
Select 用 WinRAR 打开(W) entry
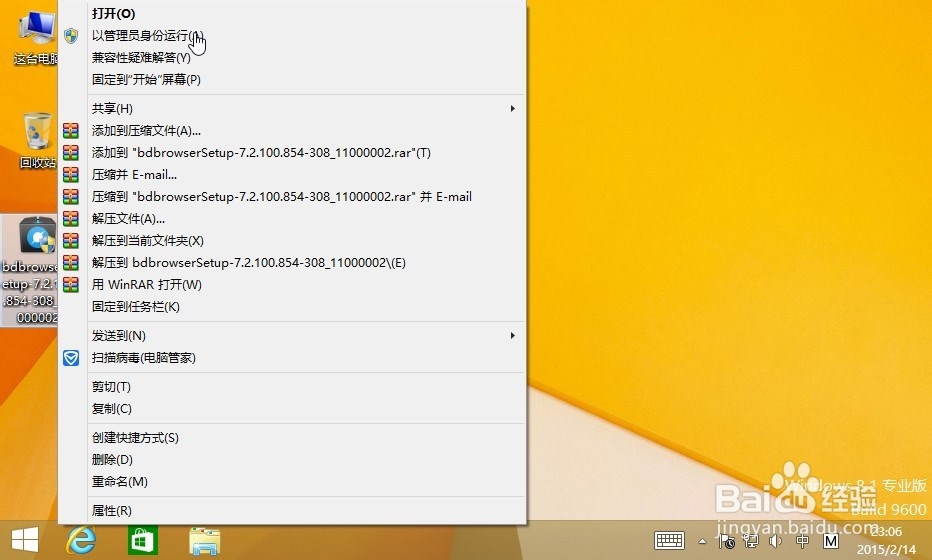(x=292, y=285)
